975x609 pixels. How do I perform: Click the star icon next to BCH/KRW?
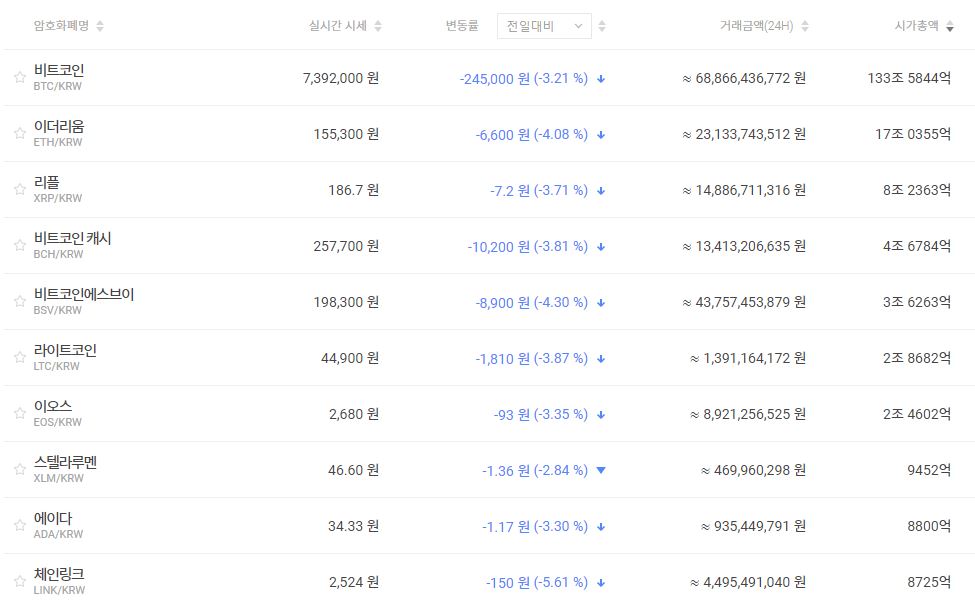19,246
